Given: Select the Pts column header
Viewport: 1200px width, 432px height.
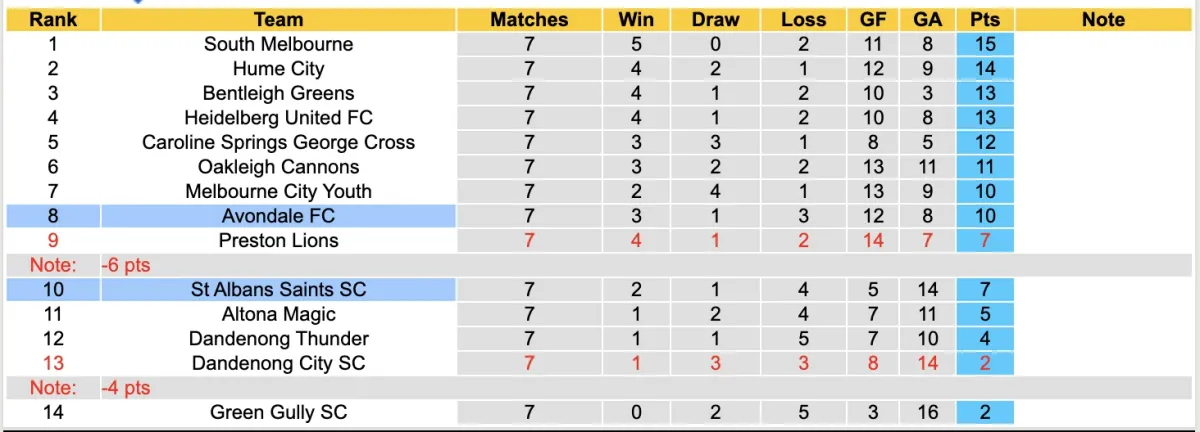Looking at the screenshot, I should tap(984, 19).
